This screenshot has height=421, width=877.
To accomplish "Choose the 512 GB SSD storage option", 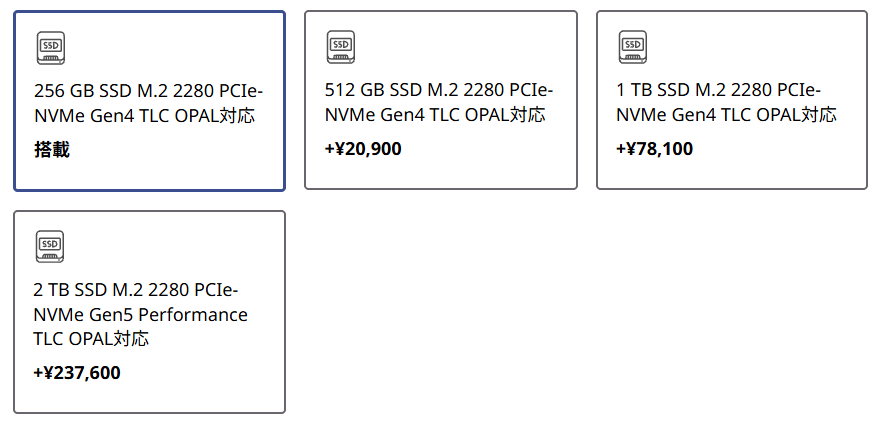I will pos(440,101).
